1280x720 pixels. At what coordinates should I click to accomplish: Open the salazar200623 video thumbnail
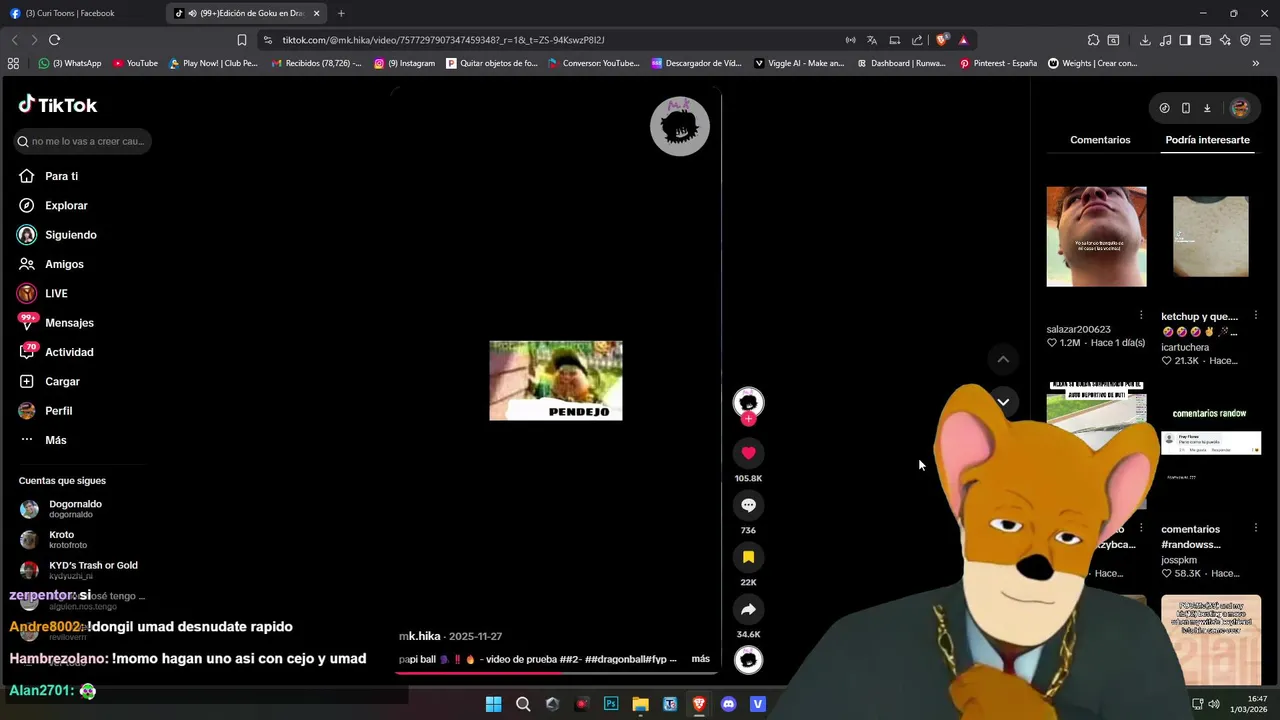point(1096,236)
